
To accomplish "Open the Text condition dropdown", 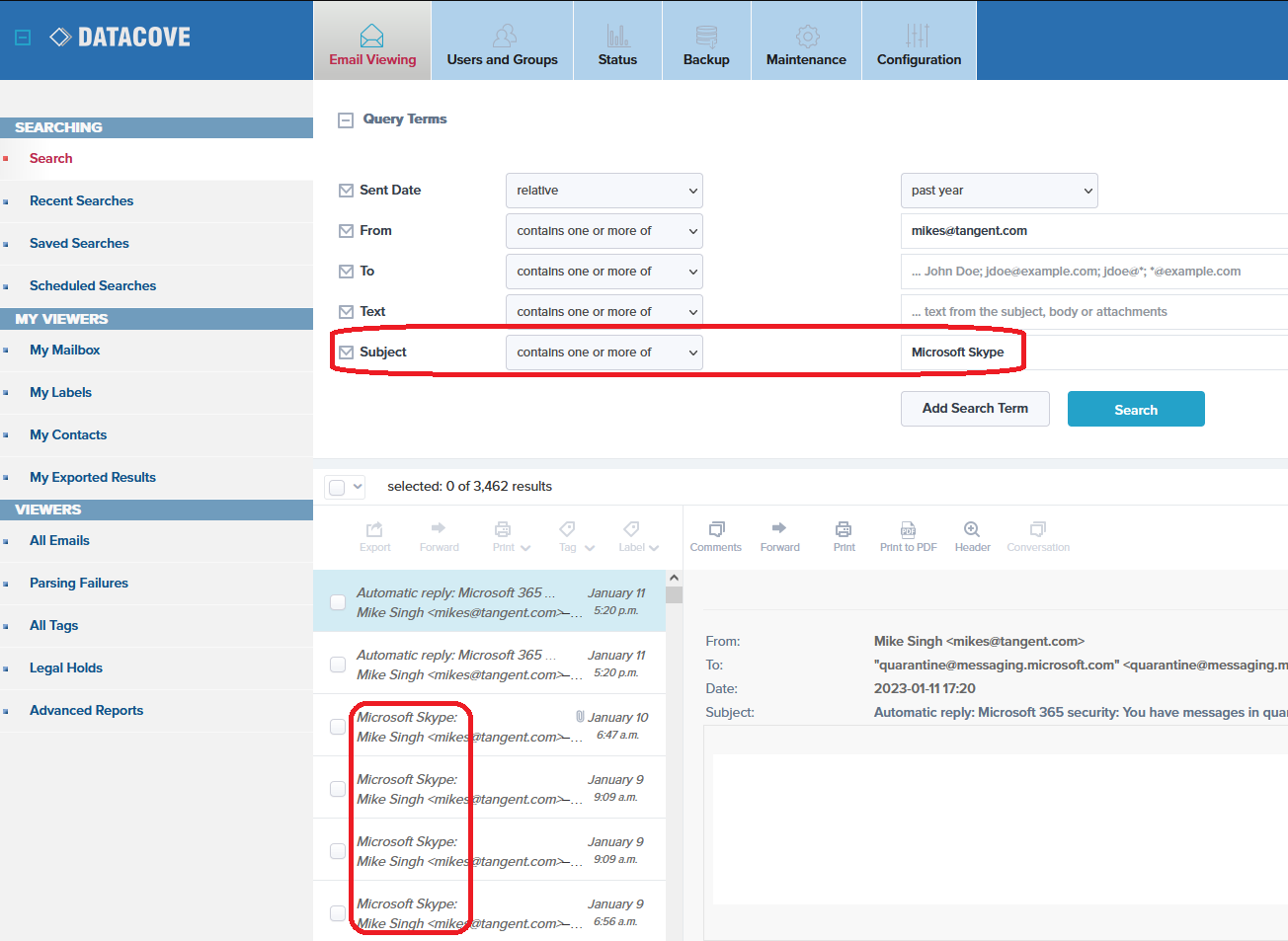I will [x=604, y=312].
